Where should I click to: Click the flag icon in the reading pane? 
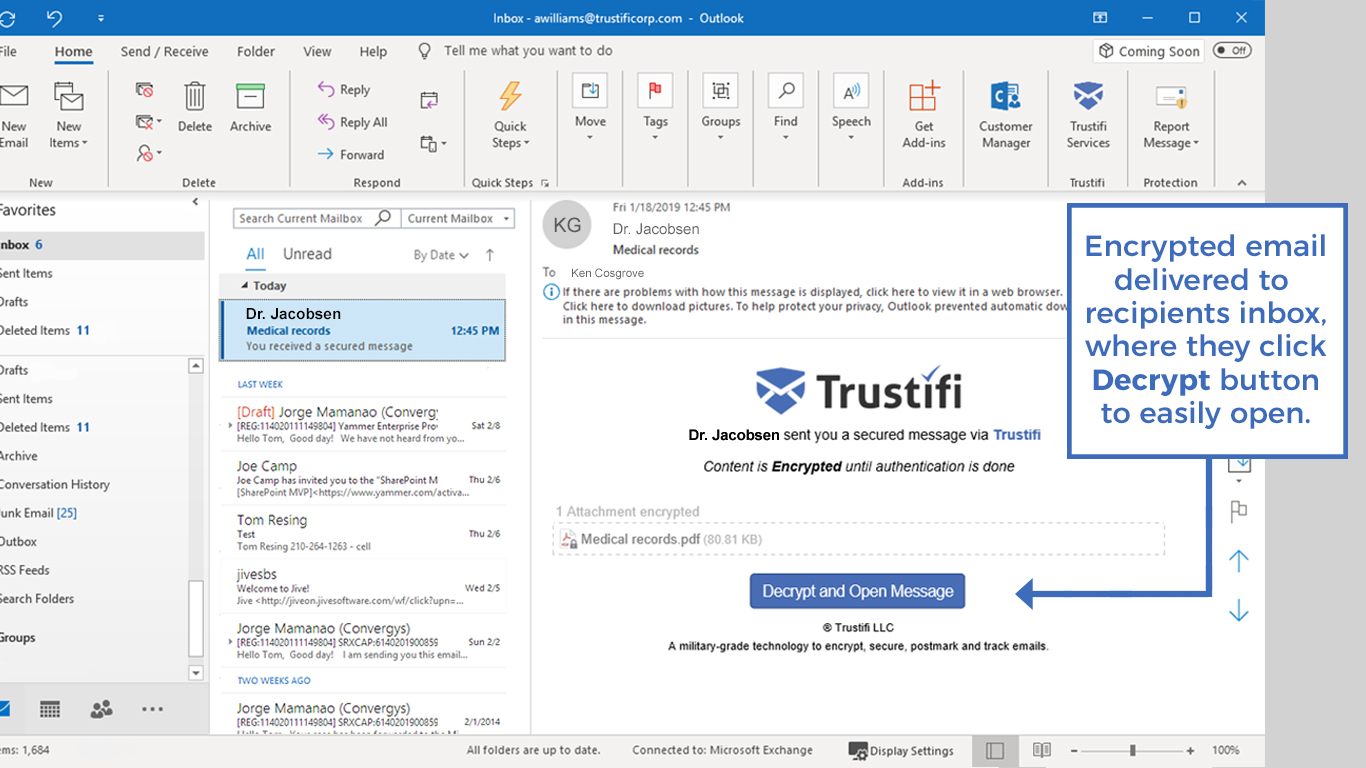(1239, 511)
